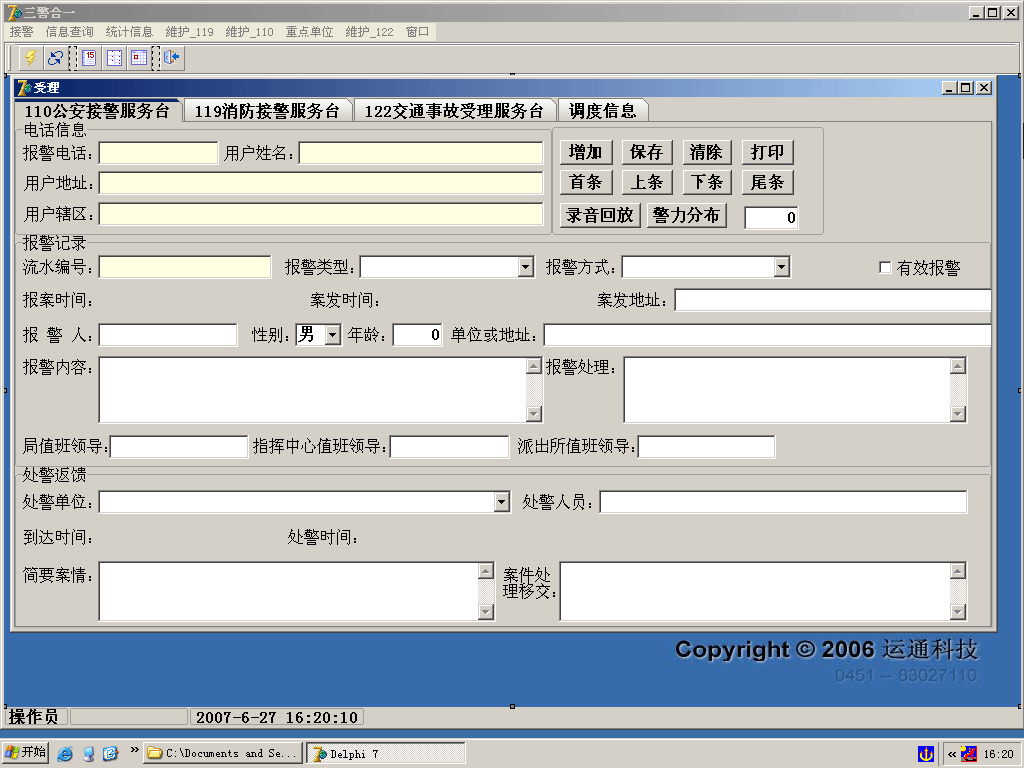Click the 录音回放 button
The image size is (1024, 768).
tap(600, 215)
